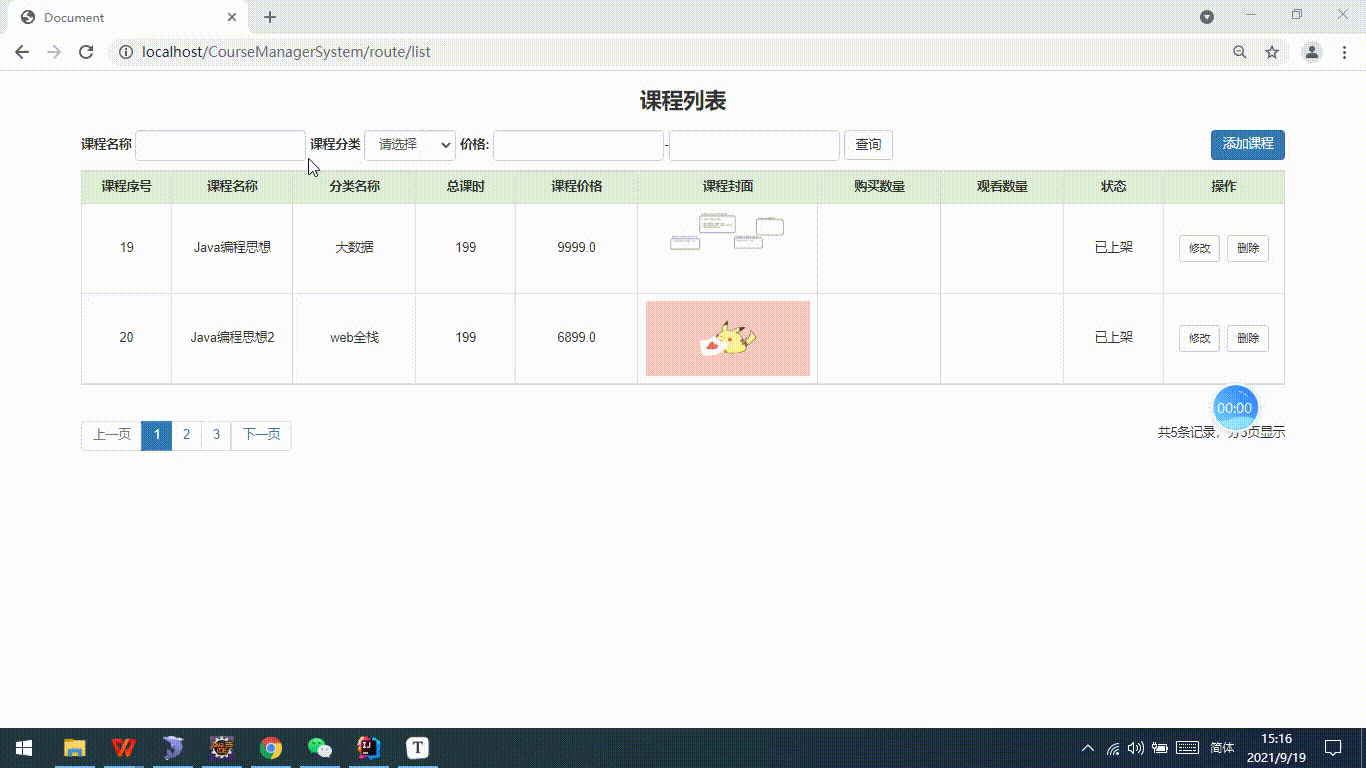Viewport: 1366px width, 768px height.
Task: Open the 课程分类 请选择 dropdown
Action: pyautogui.click(x=410, y=145)
